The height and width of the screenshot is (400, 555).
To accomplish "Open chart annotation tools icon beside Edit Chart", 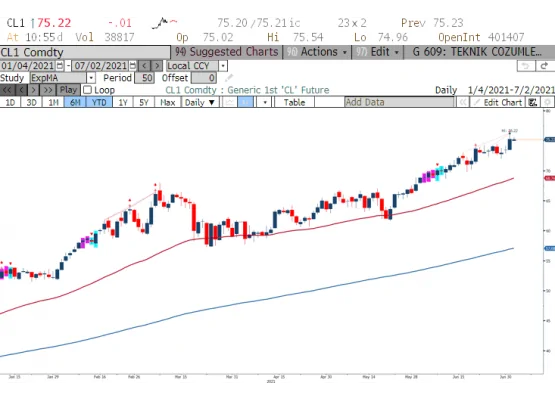I will (533, 103).
